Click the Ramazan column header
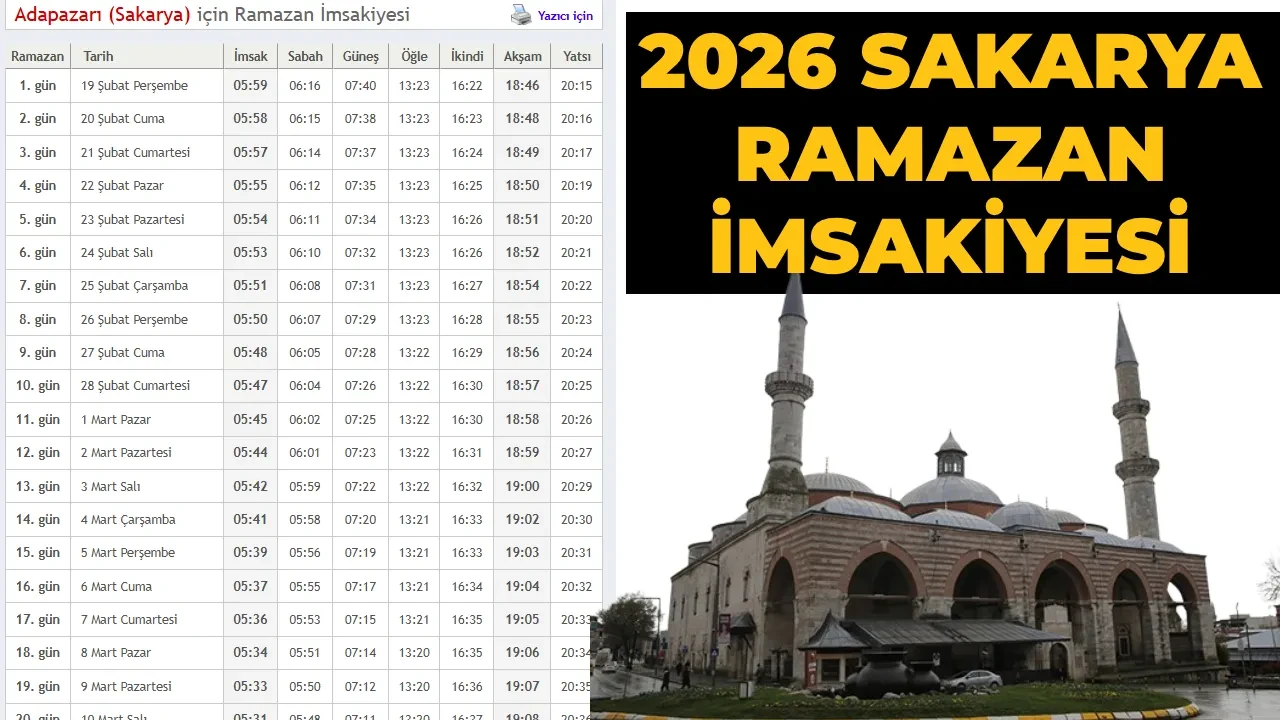Screen dimensions: 1280x720 37,56
